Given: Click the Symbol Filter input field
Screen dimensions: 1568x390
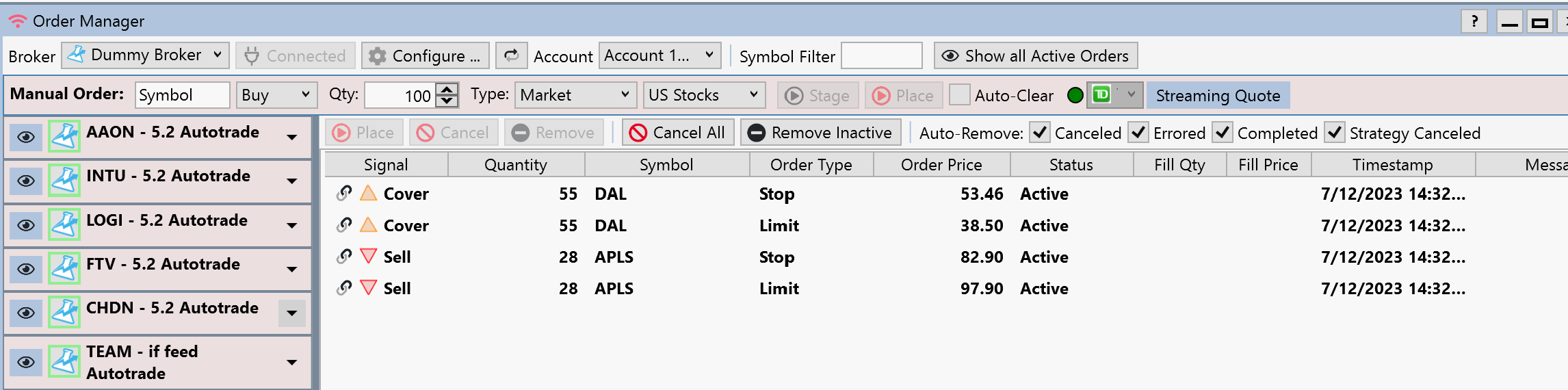Looking at the screenshot, I should 881,56.
